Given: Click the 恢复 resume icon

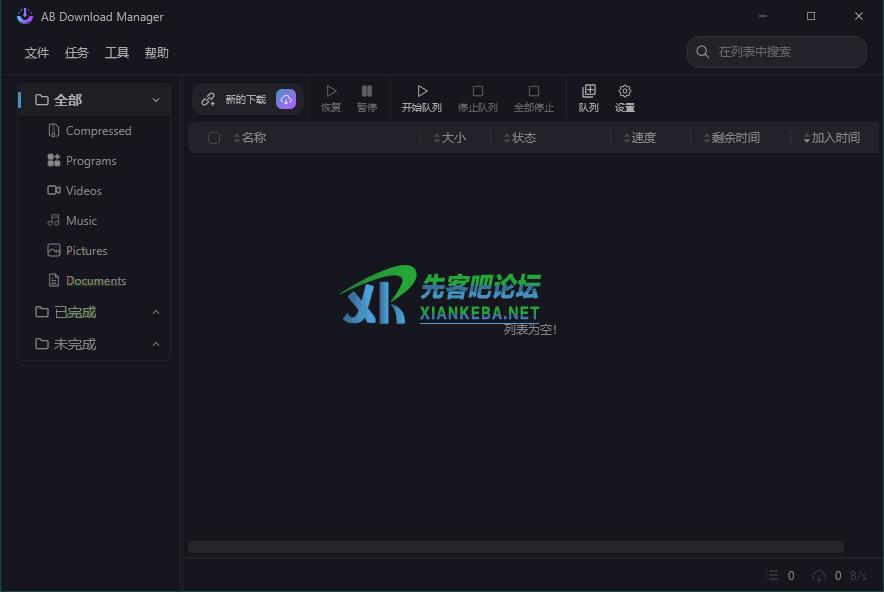Looking at the screenshot, I should click(331, 98).
